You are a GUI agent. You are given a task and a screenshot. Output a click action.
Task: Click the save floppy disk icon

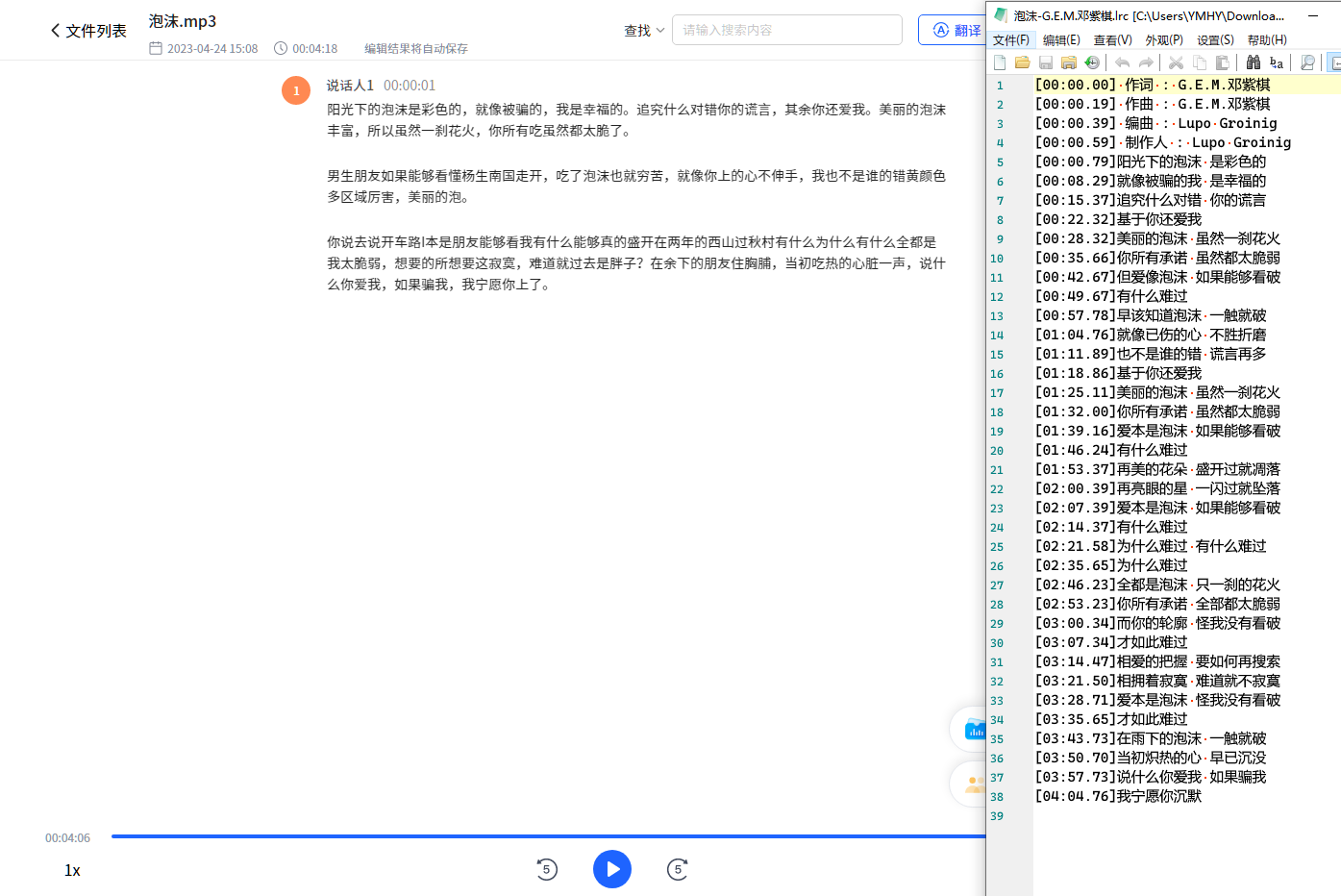1046,62
